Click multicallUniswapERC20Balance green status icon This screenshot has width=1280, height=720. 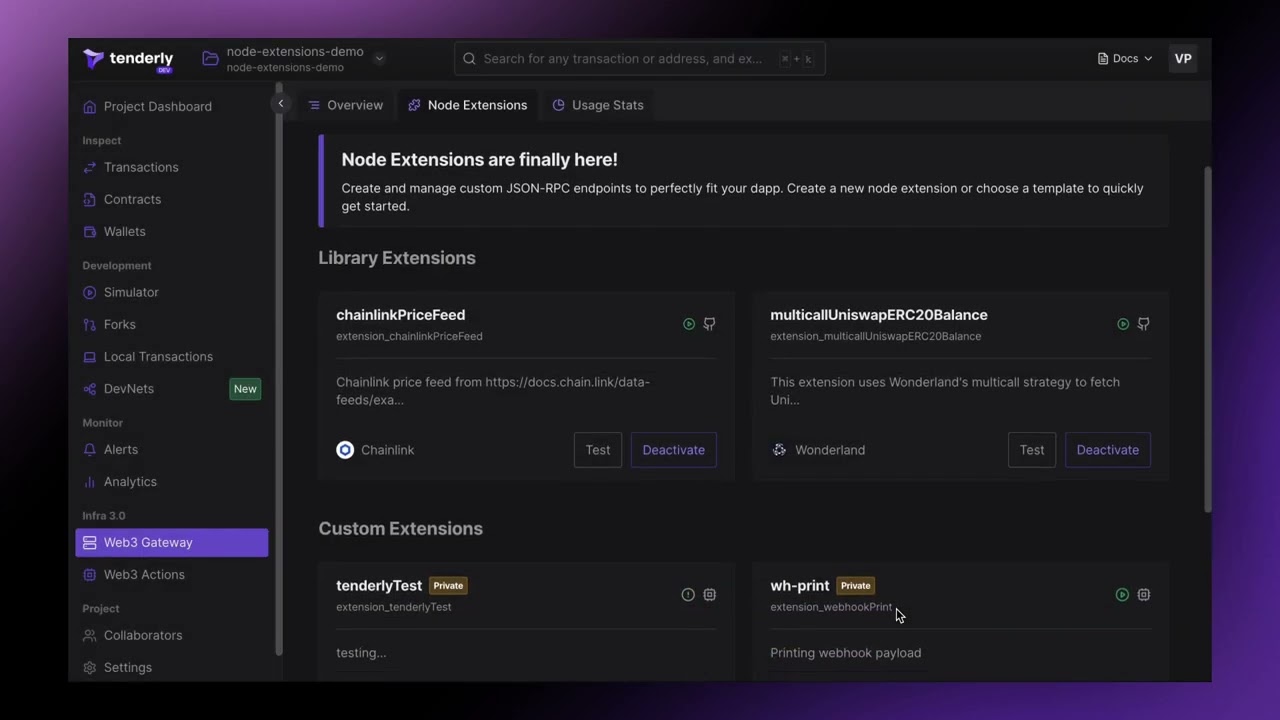1123,324
